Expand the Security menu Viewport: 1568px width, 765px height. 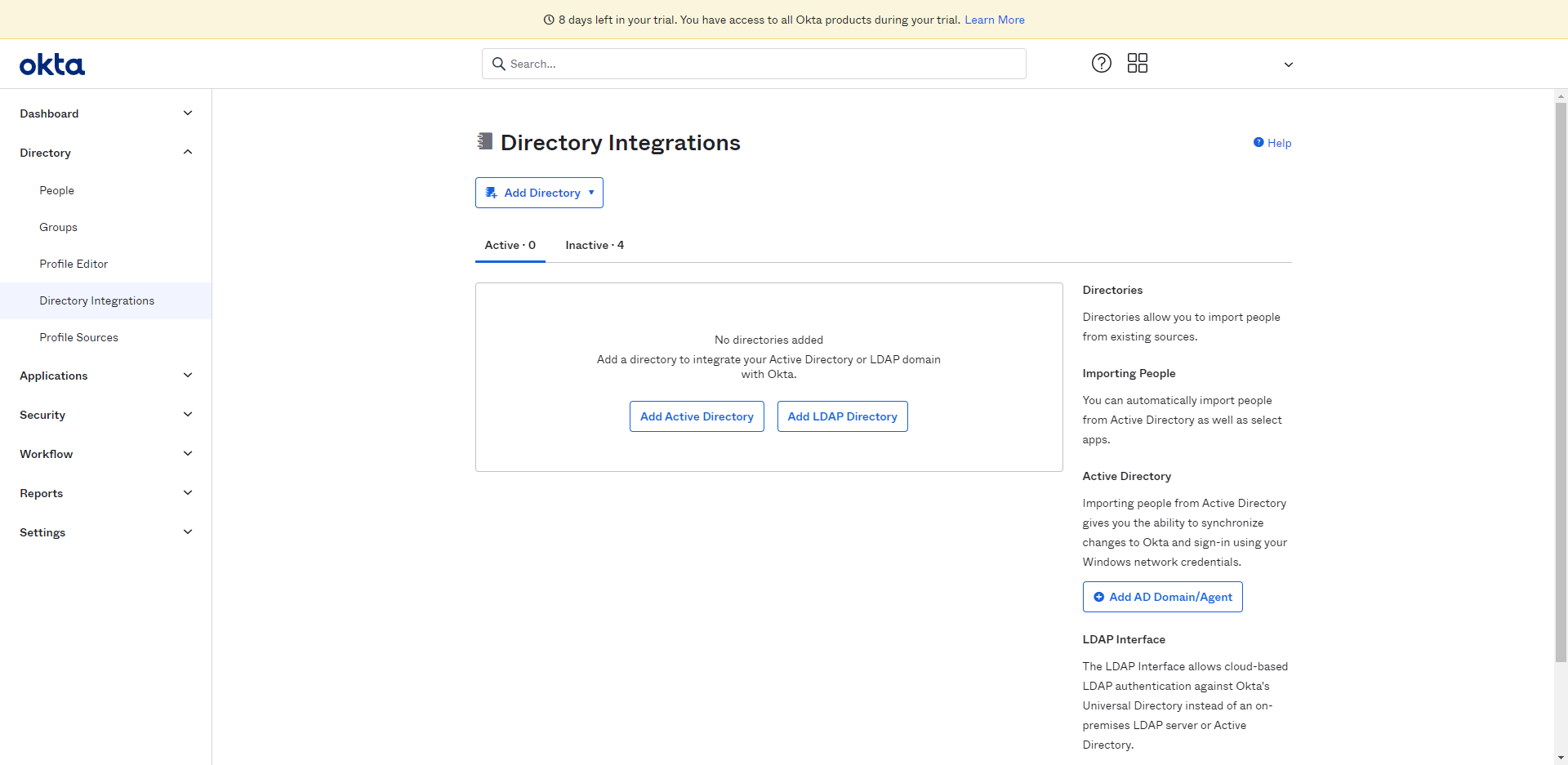(106, 415)
